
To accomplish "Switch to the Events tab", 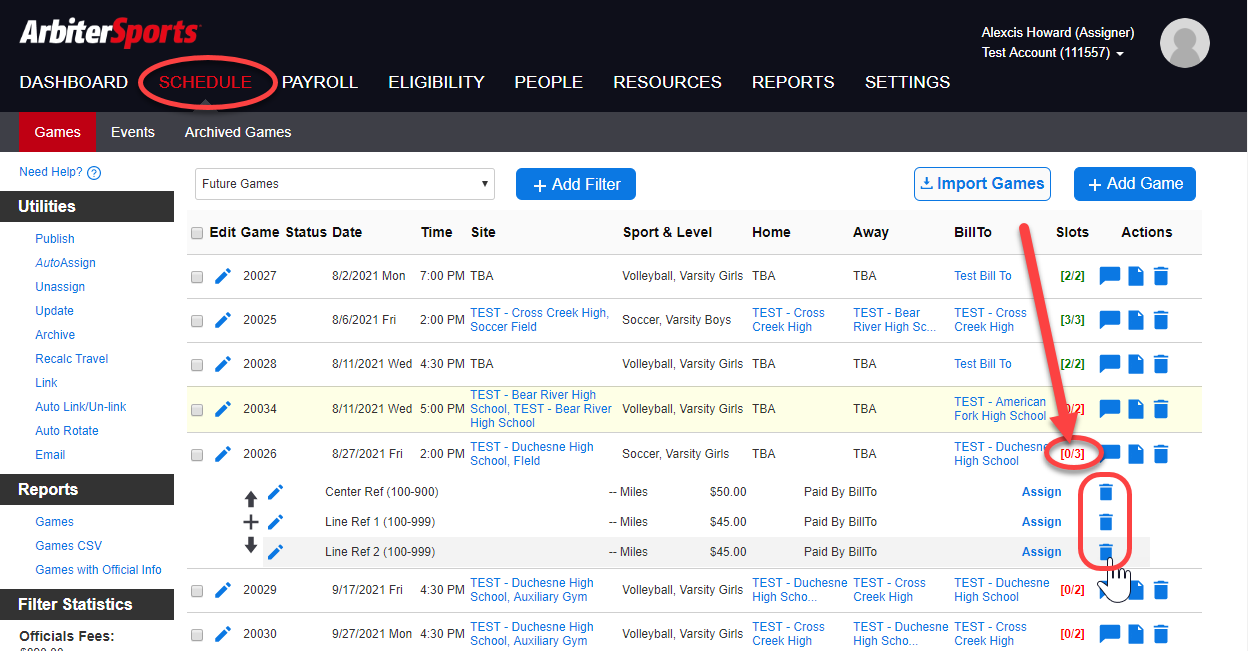I will click(133, 132).
